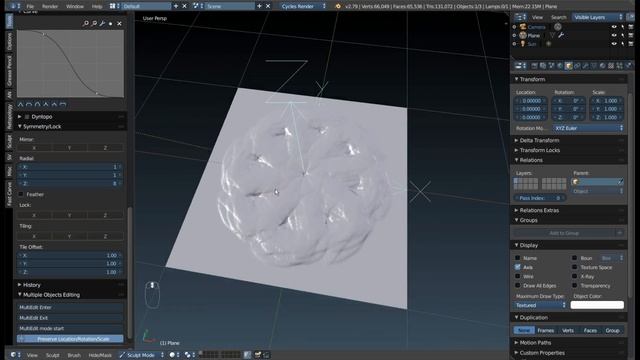Viewport: 640px width, 360px height.
Task: Click the pivot point selector icon
Action: 189,355
